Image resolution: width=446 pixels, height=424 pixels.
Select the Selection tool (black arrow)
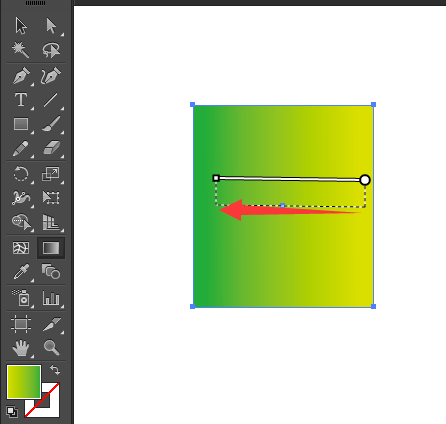pos(21,26)
